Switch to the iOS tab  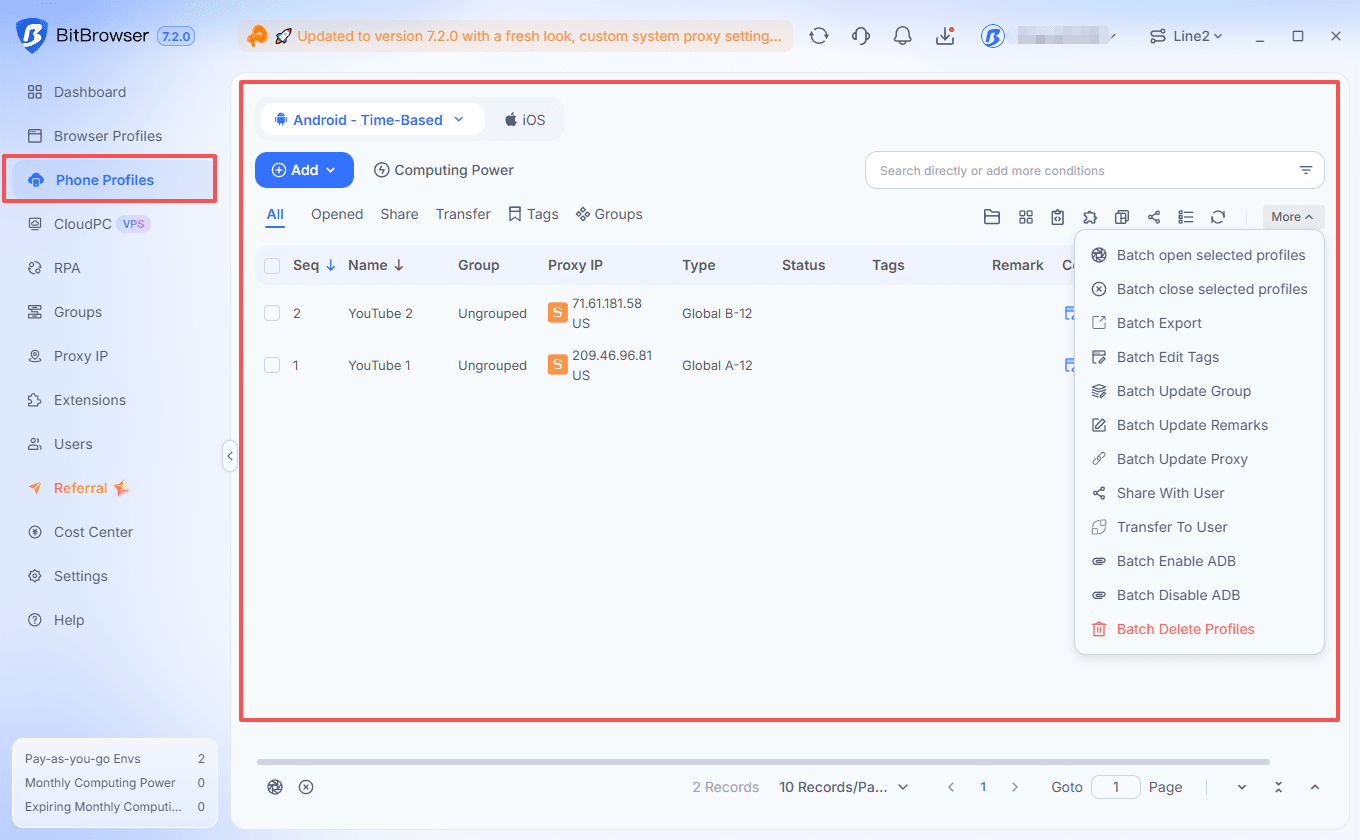click(x=525, y=120)
